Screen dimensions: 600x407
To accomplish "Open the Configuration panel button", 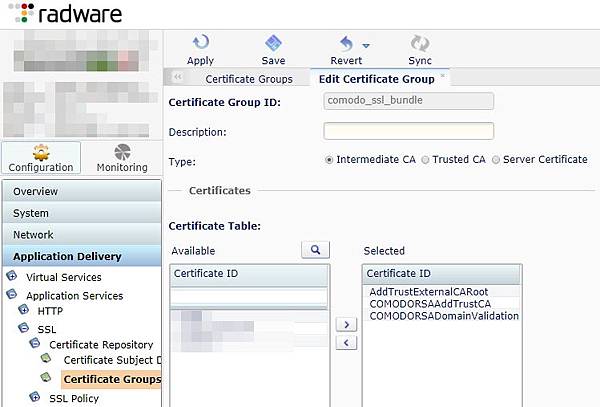I will (x=41, y=159).
